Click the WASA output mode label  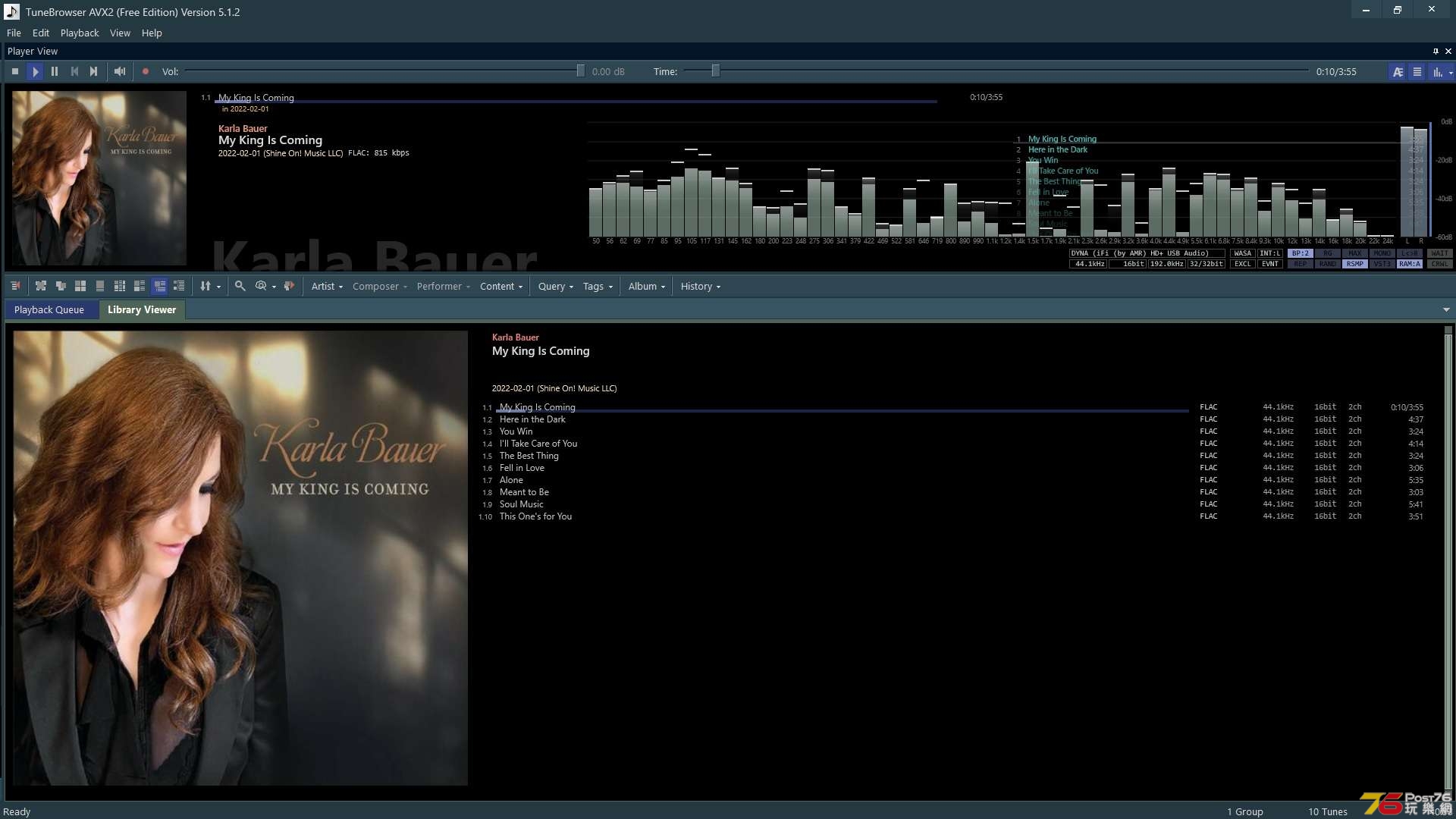coord(1243,253)
